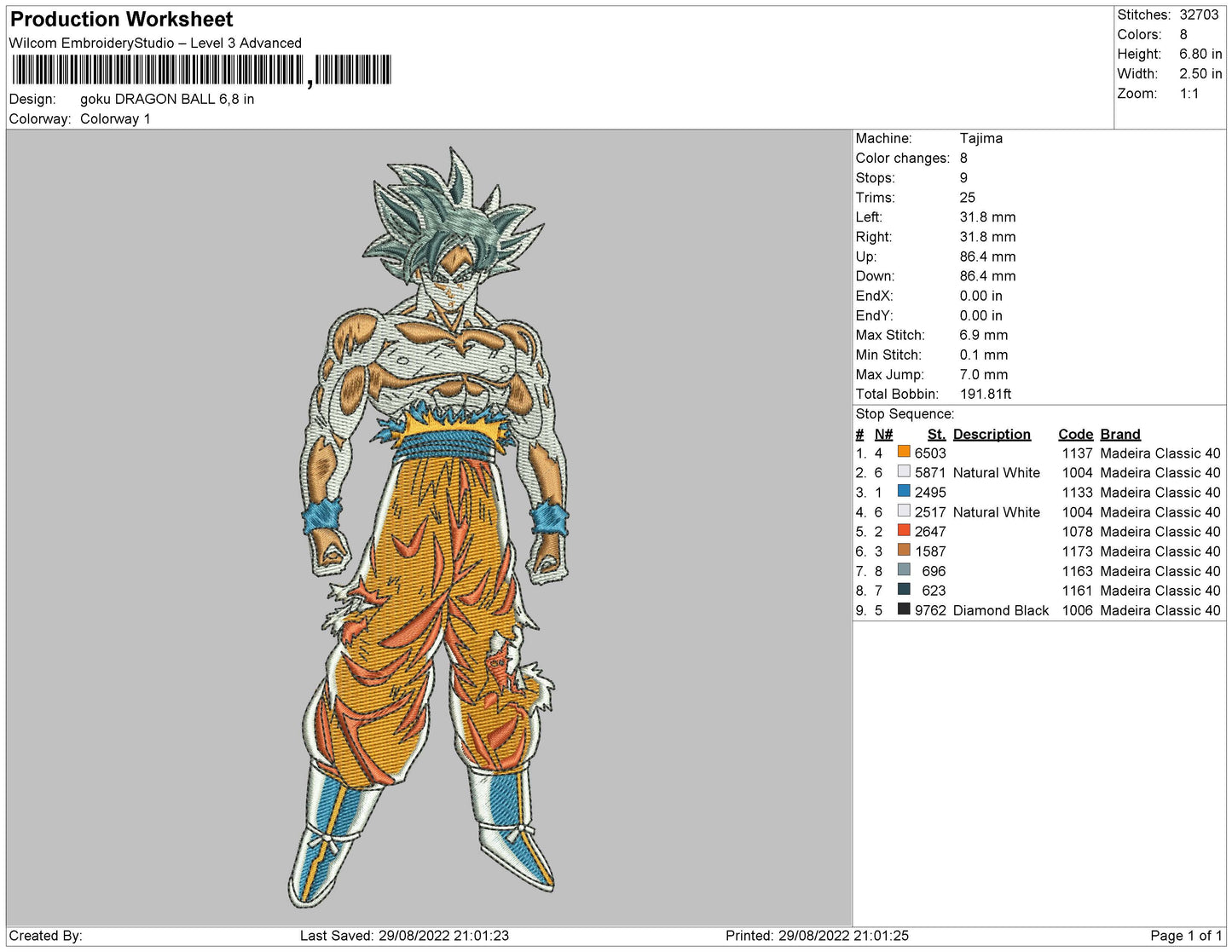Click the 'Stop Sequence:' heading
Image resolution: width=1232 pixels, height=952 pixels.
pos(905,413)
